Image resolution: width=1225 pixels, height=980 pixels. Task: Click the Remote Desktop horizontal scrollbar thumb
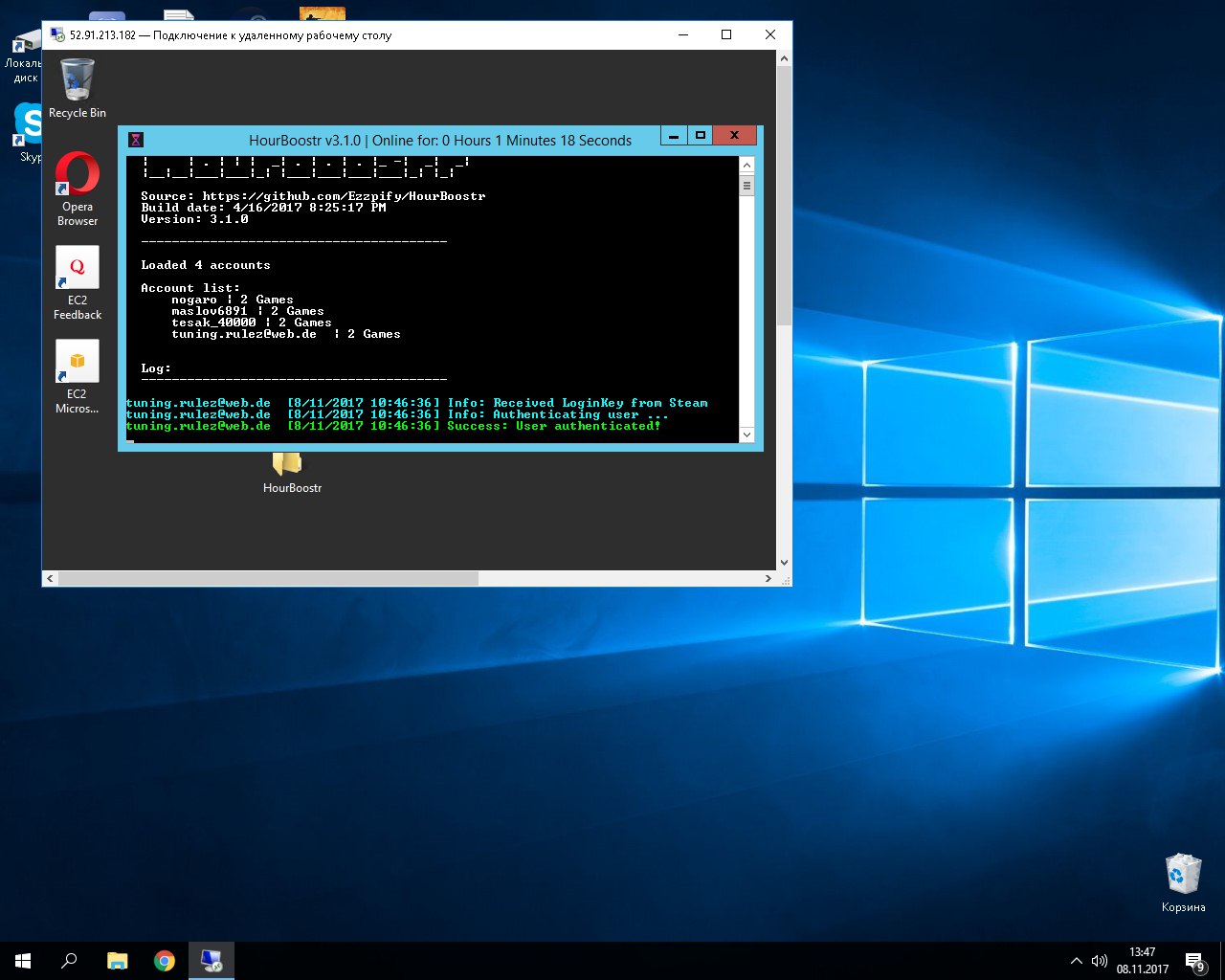coord(268,579)
